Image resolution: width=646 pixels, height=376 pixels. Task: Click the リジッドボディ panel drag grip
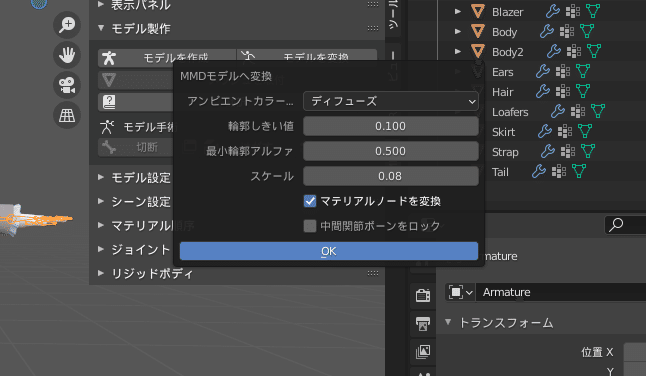(373, 273)
